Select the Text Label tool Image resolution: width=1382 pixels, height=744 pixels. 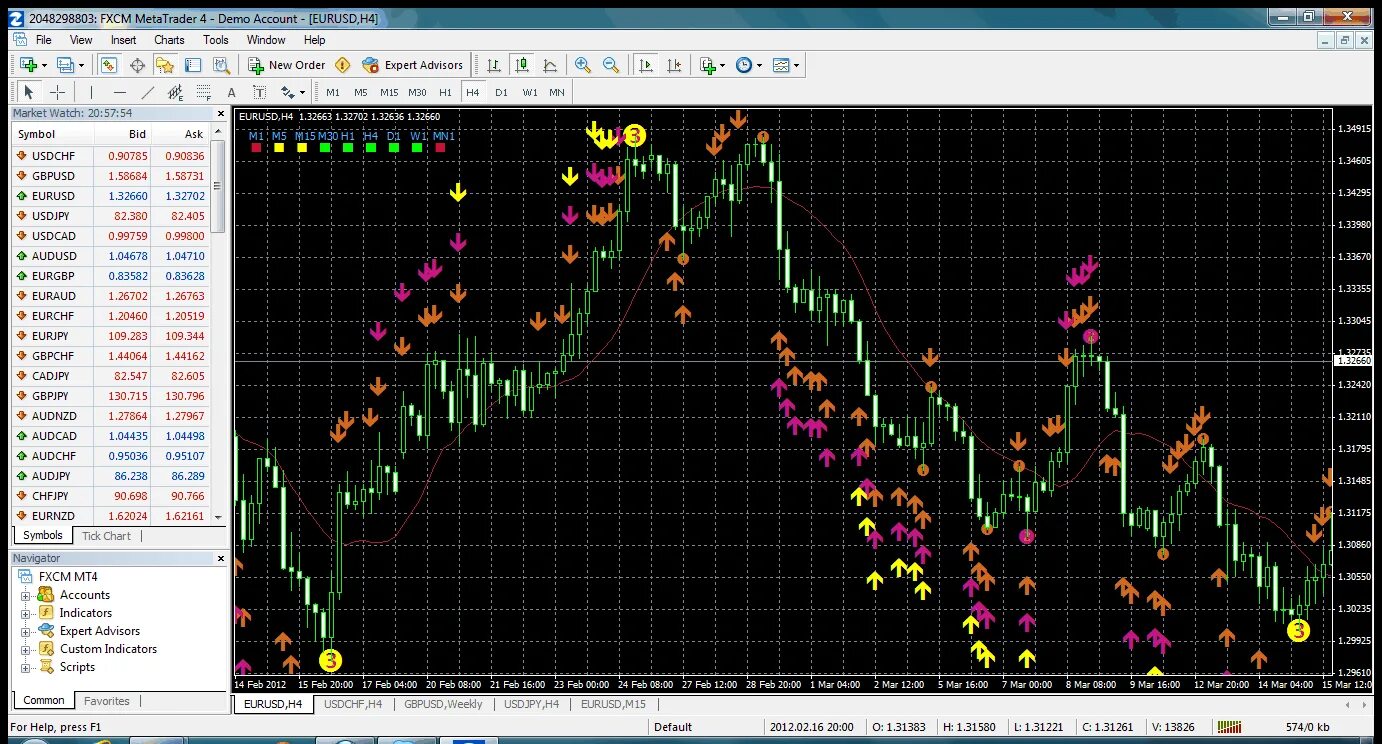pyautogui.click(x=259, y=92)
